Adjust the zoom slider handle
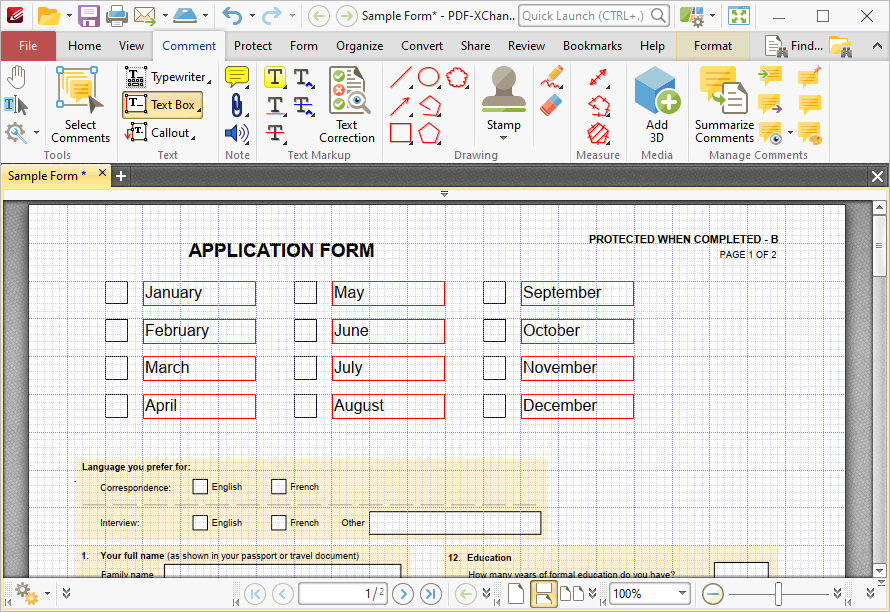Image resolution: width=890 pixels, height=612 pixels. click(778, 594)
